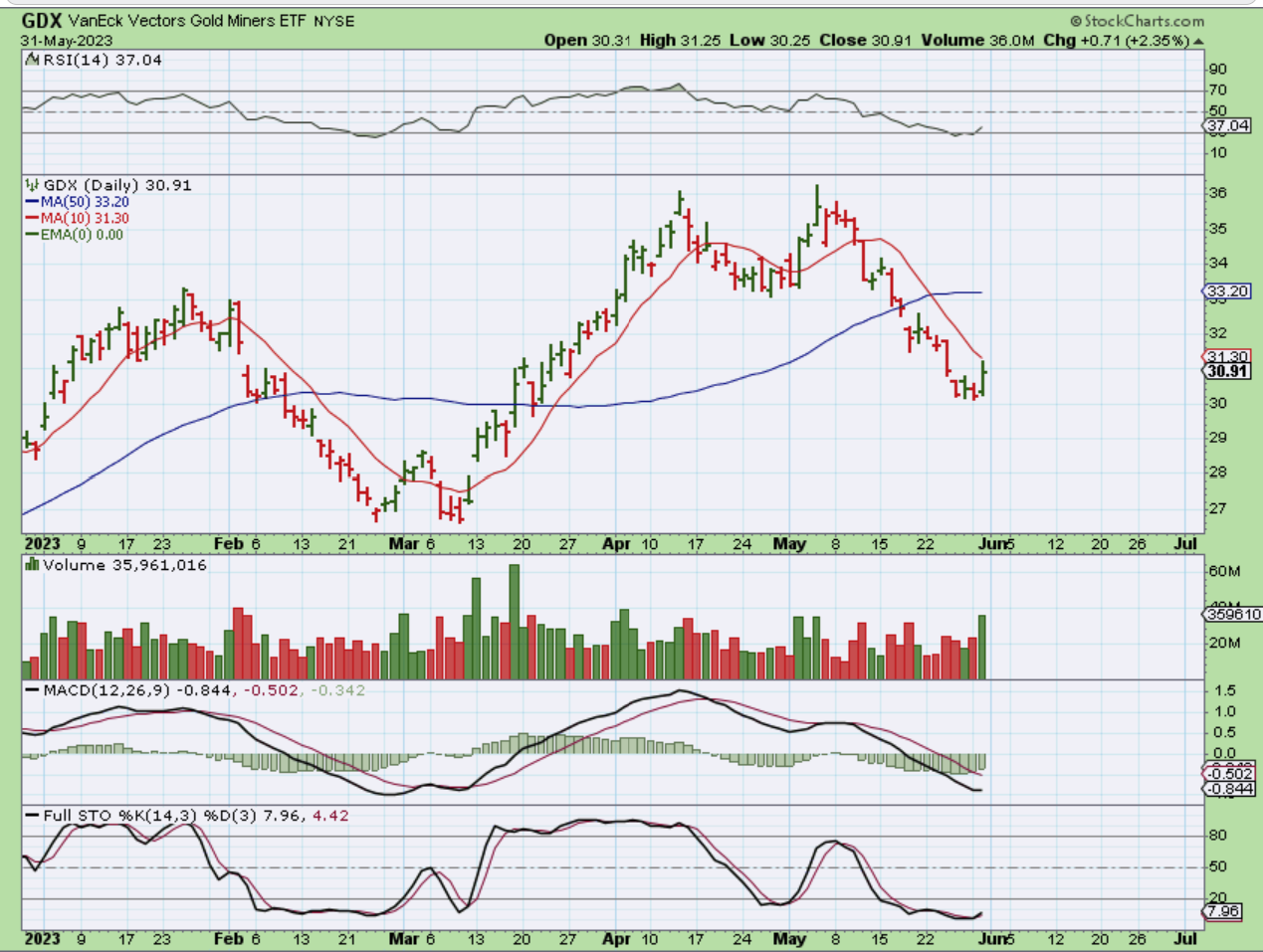
Task: Click the Apr label under the price chart
Action: coord(616,544)
